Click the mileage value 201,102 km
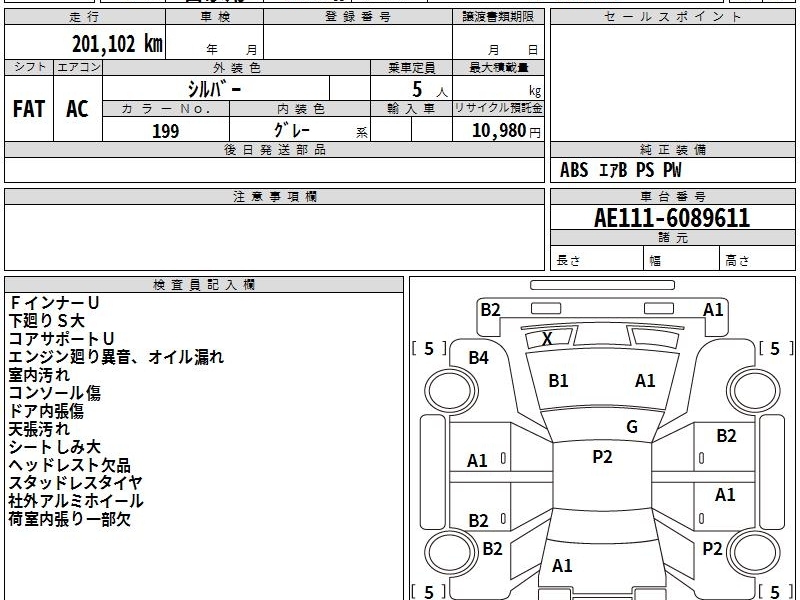Image resolution: width=800 pixels, height=600 pixels. click(x=117, y=44)
